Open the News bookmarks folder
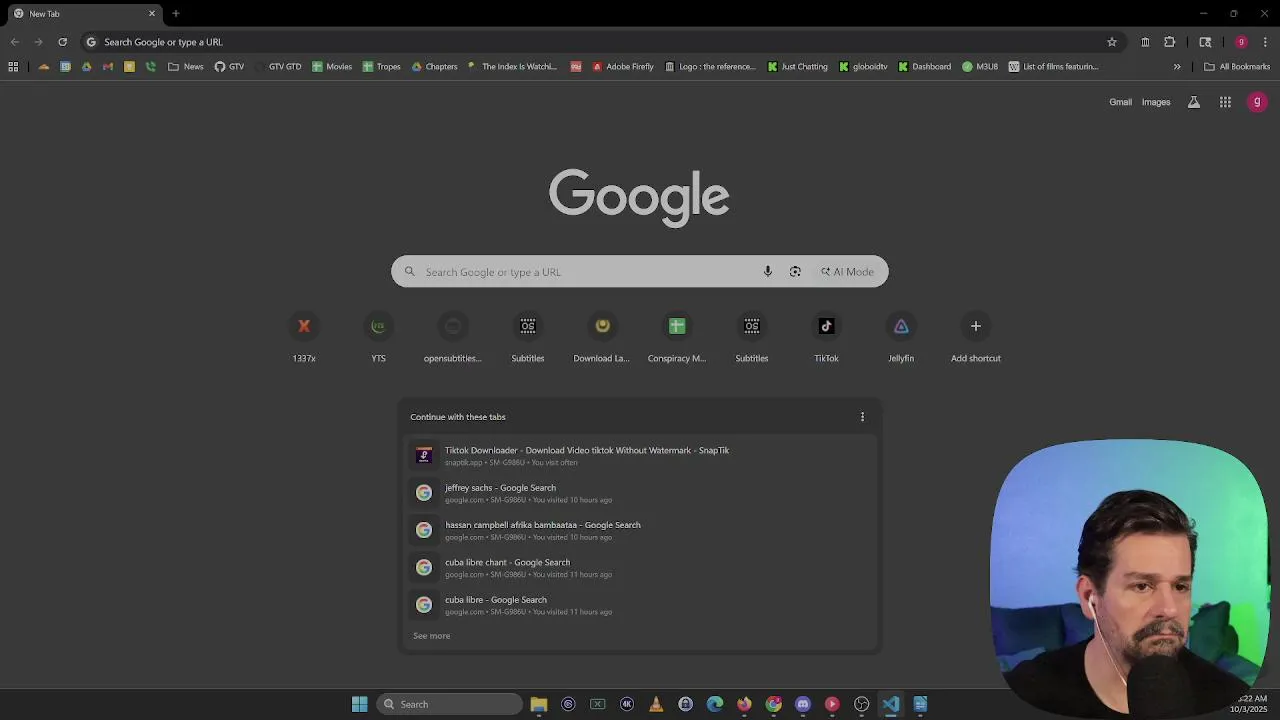Viewport: 1280px width, 720px height. pos(186,67)
